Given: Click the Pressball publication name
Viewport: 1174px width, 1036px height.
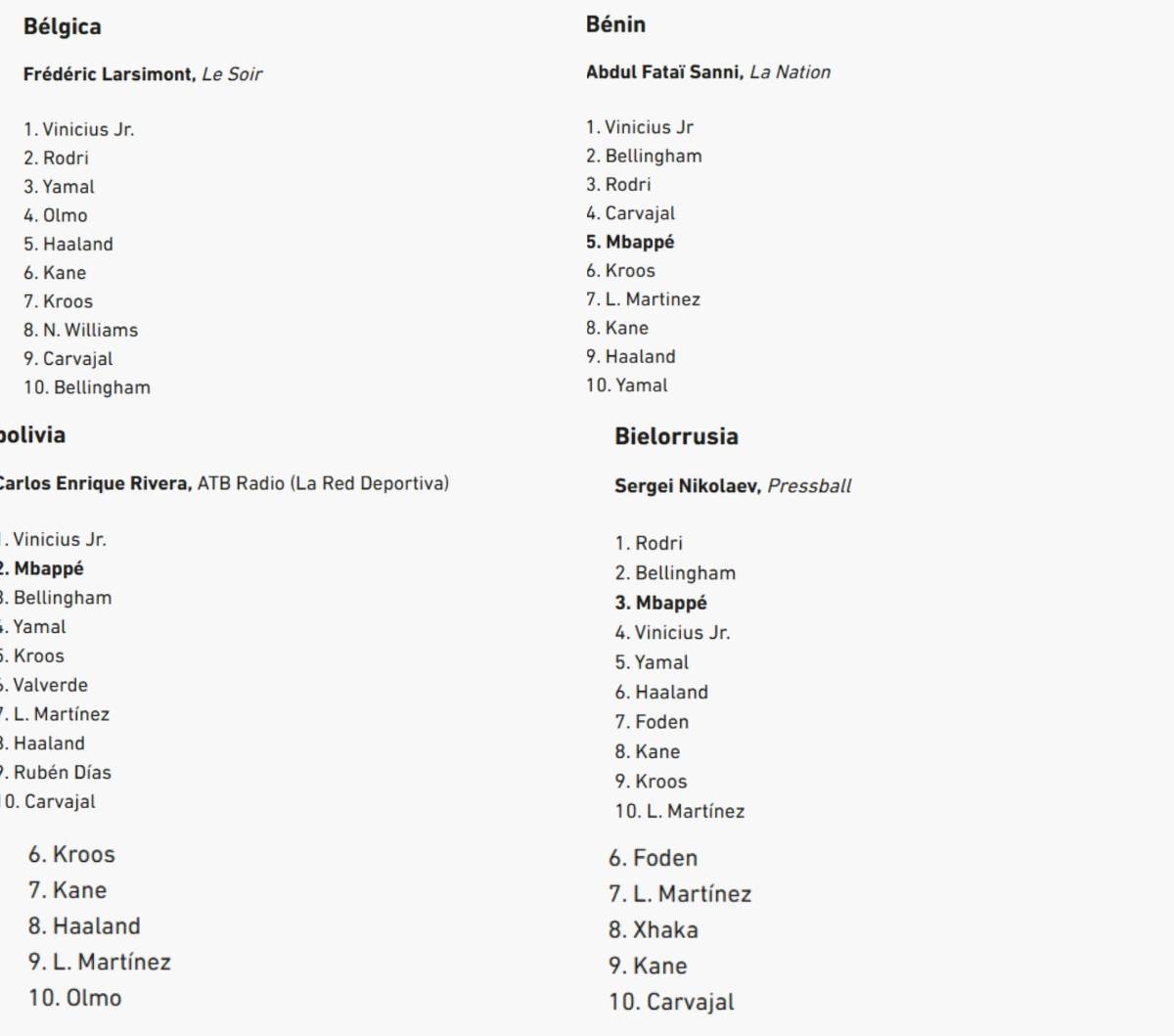Looking at the screenshot, I should pyautogui.click(x=809, y=486).
